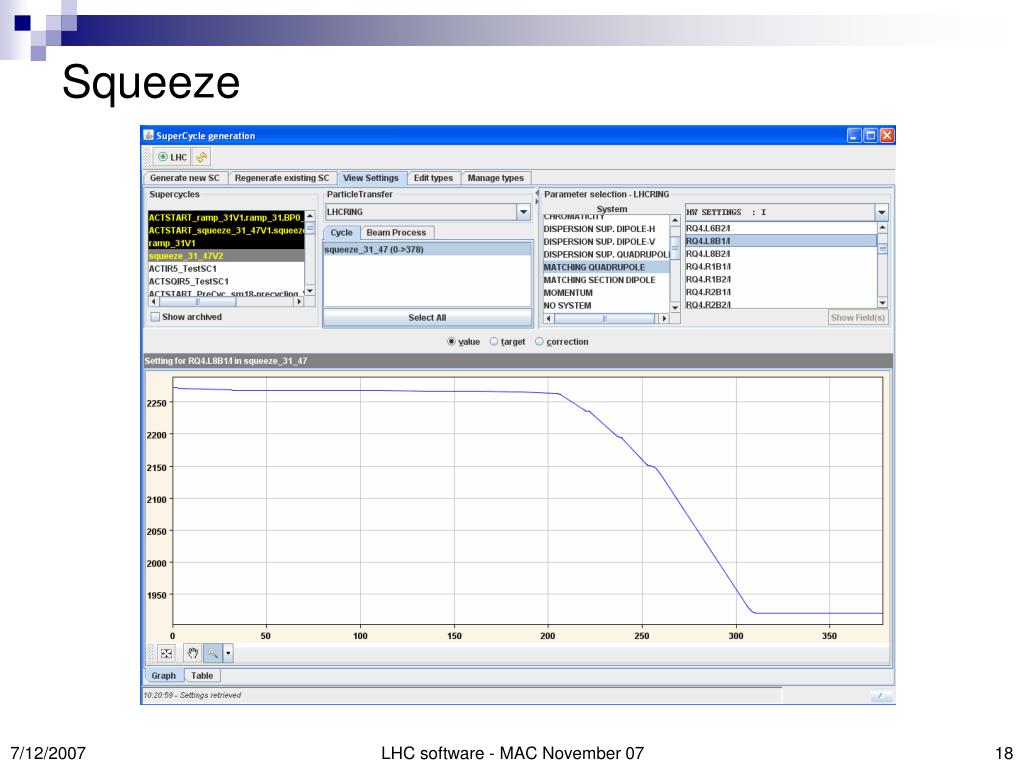Show the Graph tab
Image resolution: width=1024 pixels, height=768 pixels.
[x=163, y=676]
